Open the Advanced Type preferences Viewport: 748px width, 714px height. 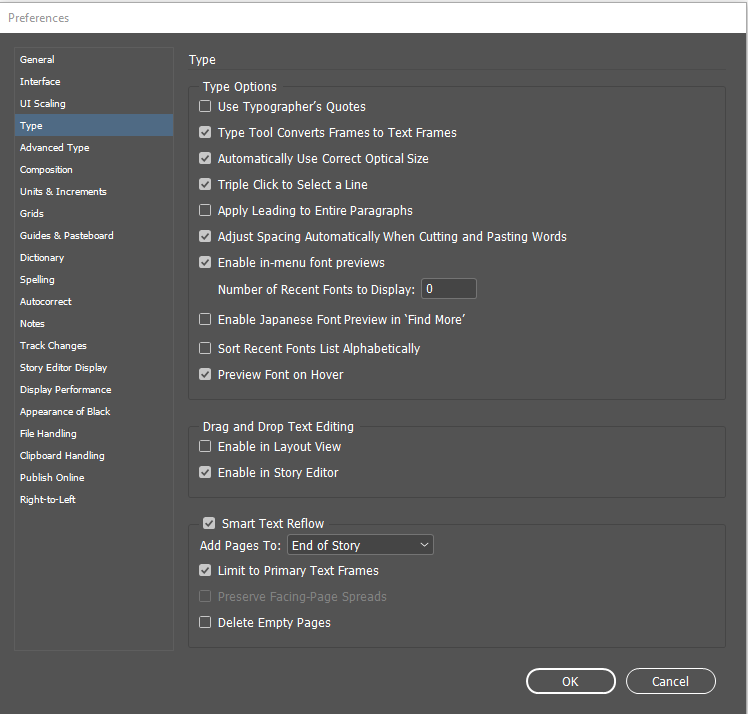click(x=54, y=148)
